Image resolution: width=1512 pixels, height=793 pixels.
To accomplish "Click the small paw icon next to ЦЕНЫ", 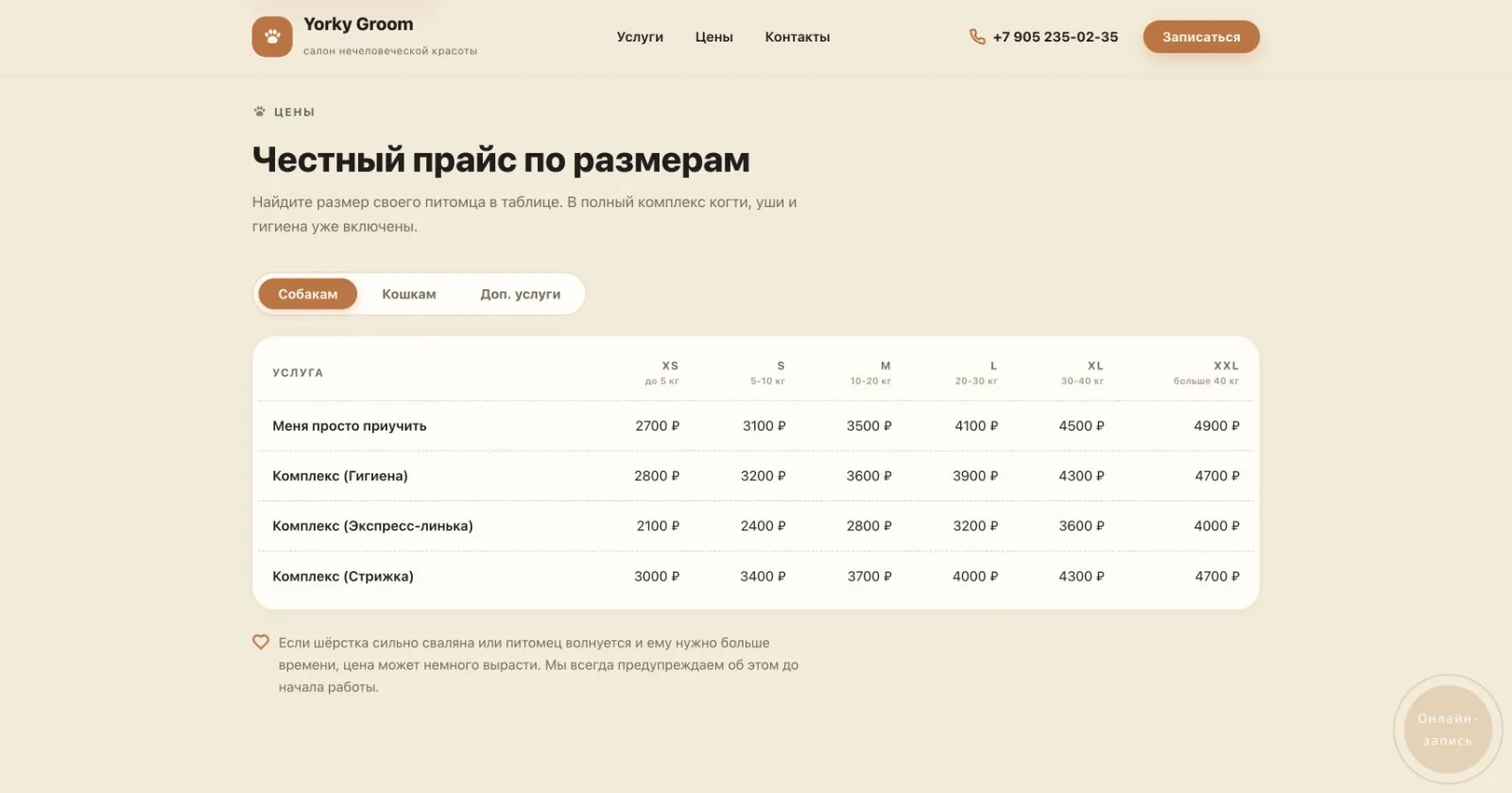I will [260, 112].
